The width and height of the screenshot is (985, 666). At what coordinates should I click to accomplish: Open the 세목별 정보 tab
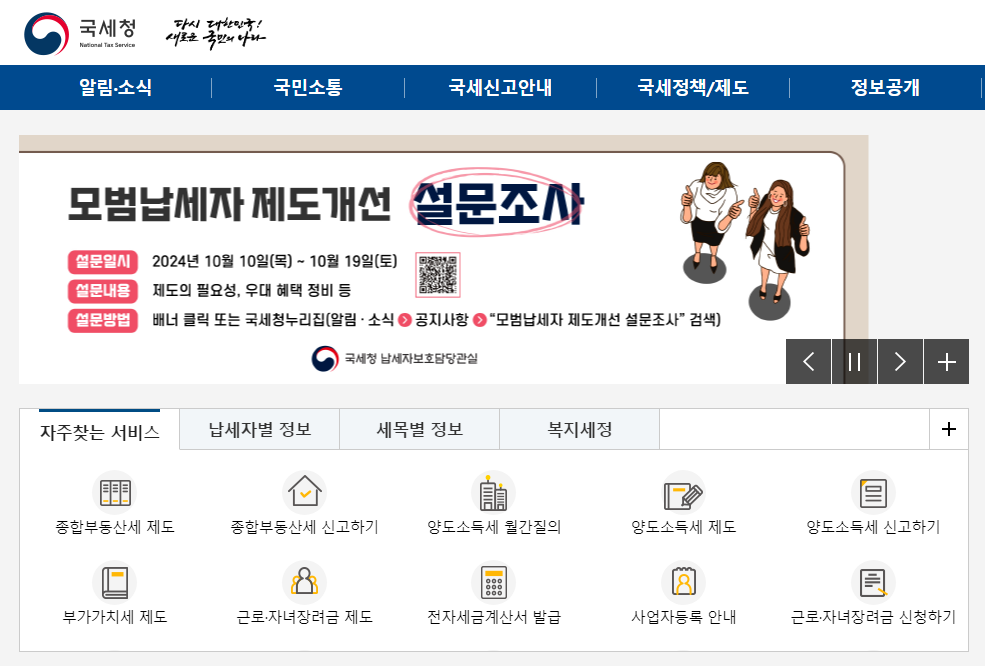click(x=420, y=428)
